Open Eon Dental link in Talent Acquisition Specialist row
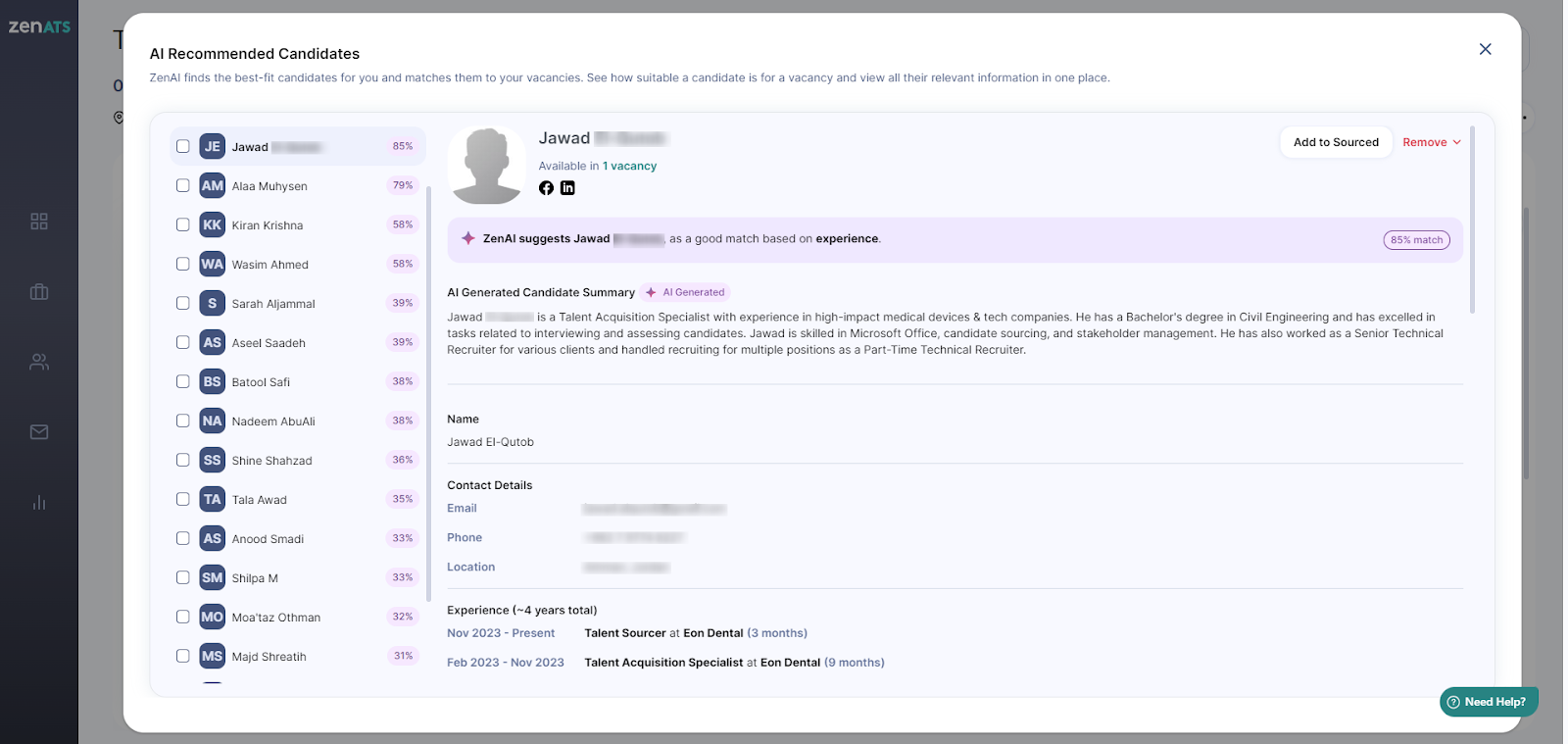The width and height of the screenshot is (1568, 744). (790, 663)
